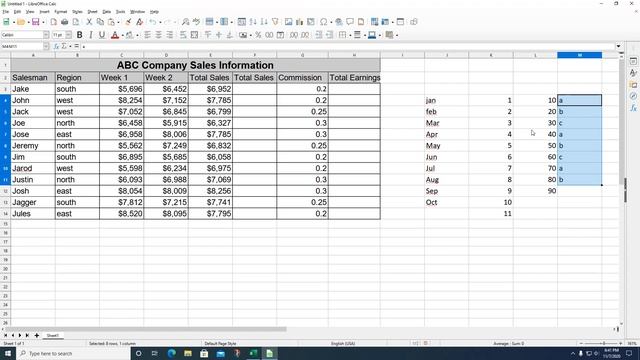Select the cell showing $8,520

(x=121, y=214)
